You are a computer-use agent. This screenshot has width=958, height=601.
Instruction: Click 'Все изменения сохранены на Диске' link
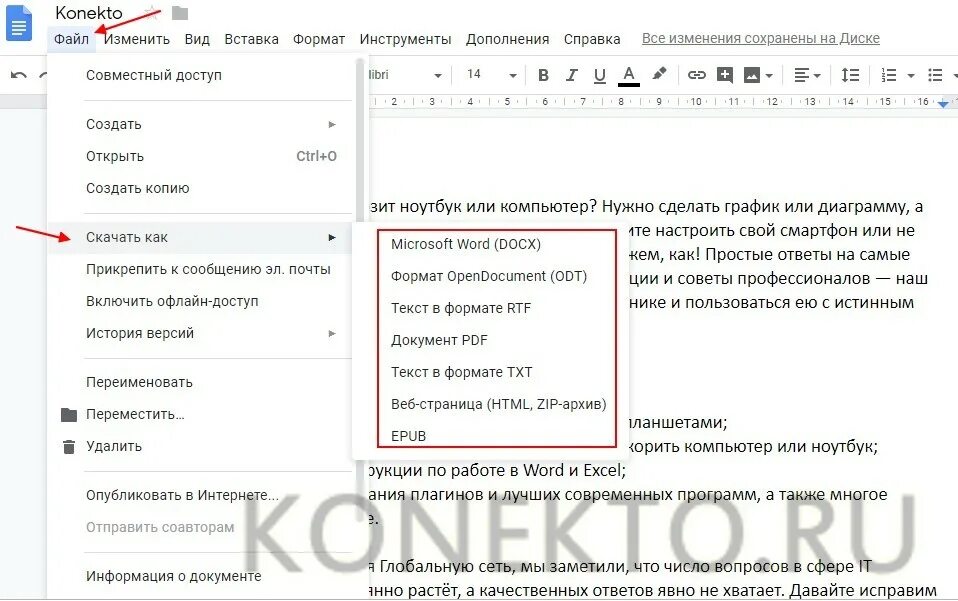tap(761, 38)
